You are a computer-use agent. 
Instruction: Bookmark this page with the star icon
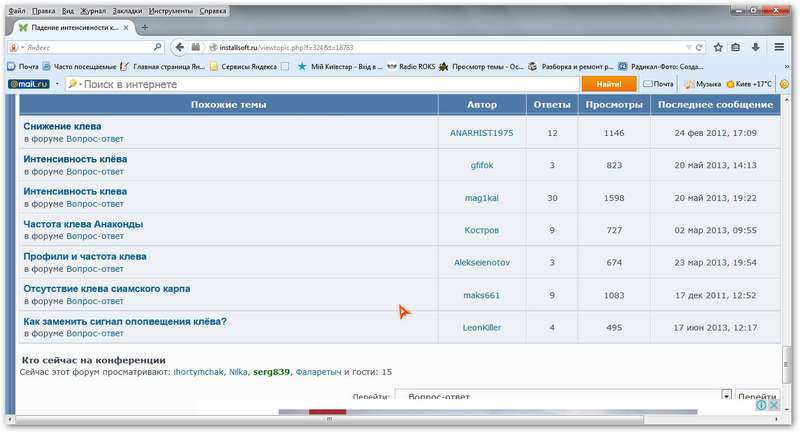click(718, 47)
